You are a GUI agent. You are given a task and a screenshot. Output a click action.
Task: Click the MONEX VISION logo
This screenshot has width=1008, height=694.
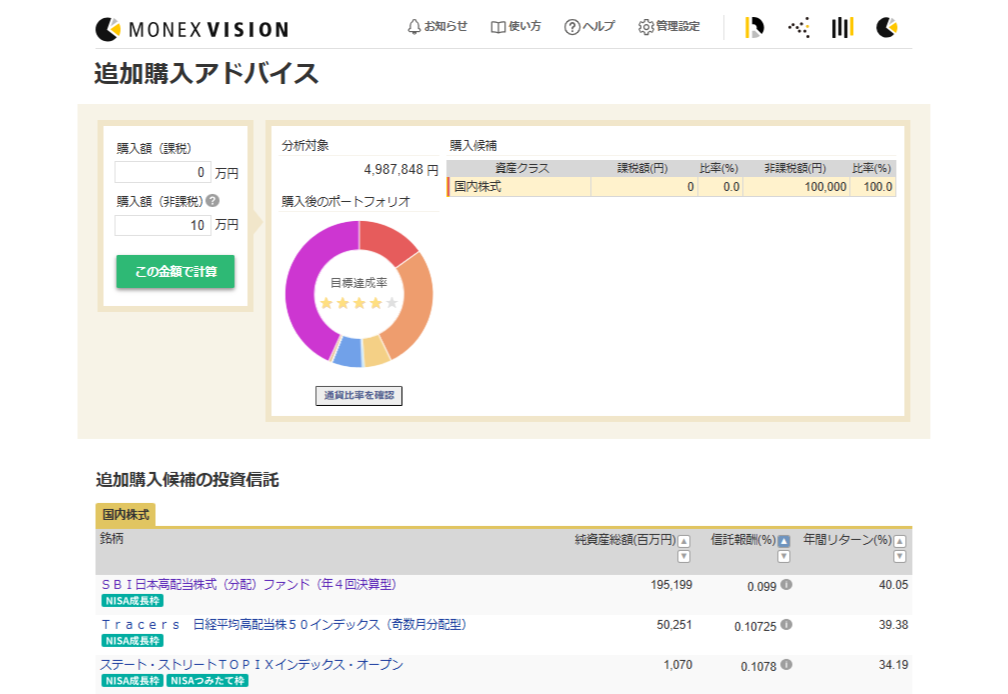coord(192,29)
